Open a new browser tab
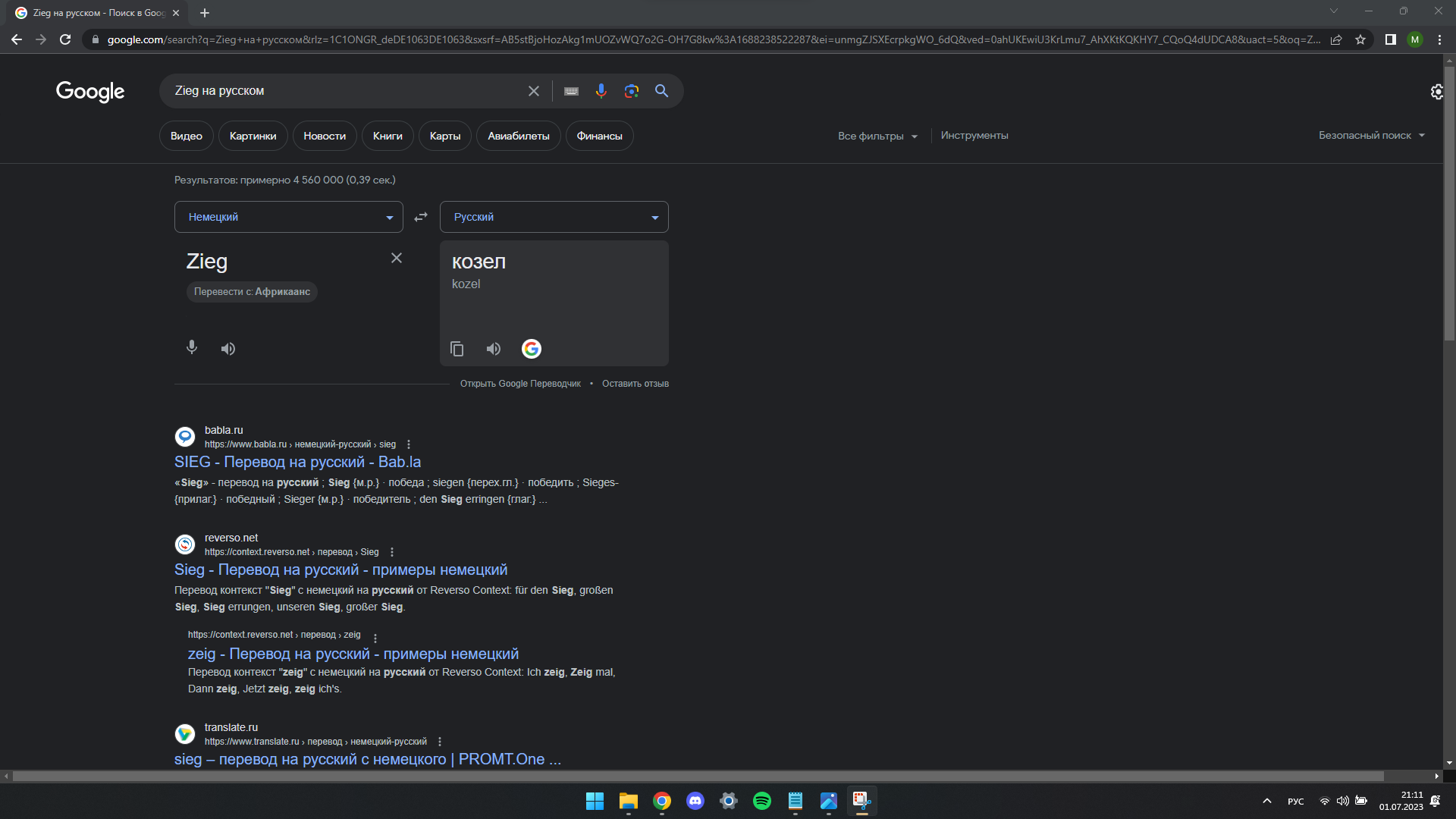The image size is (1456, 819). coord(205,13)
